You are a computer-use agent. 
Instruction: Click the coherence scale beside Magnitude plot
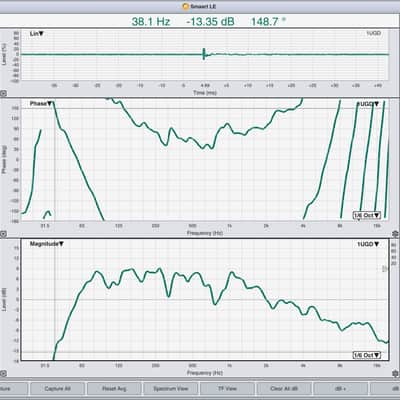pos(394,254)
